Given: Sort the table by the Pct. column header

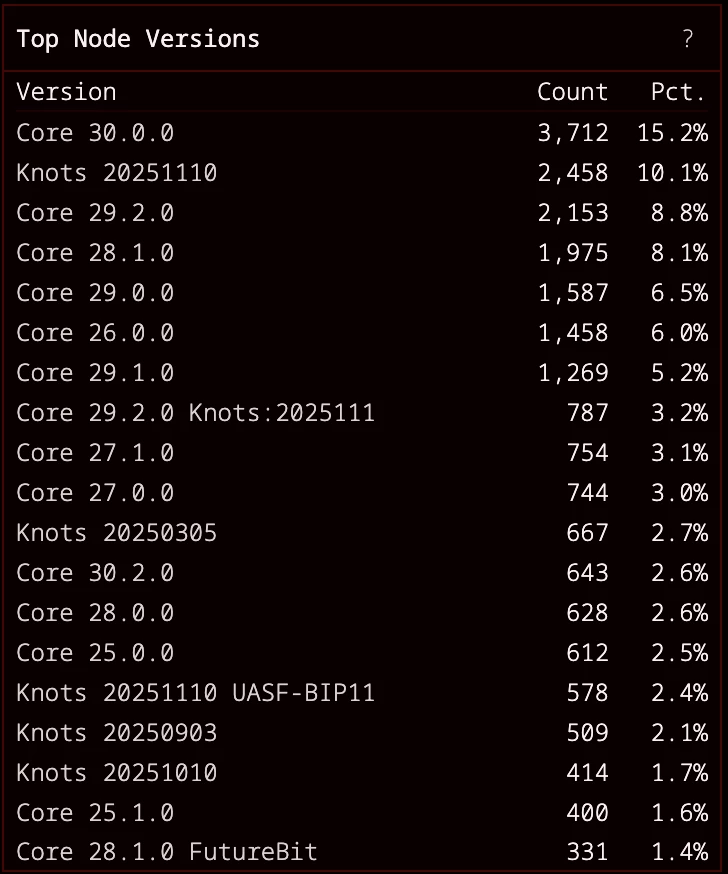Looking at the screenshot, I should tap(678, 91).
